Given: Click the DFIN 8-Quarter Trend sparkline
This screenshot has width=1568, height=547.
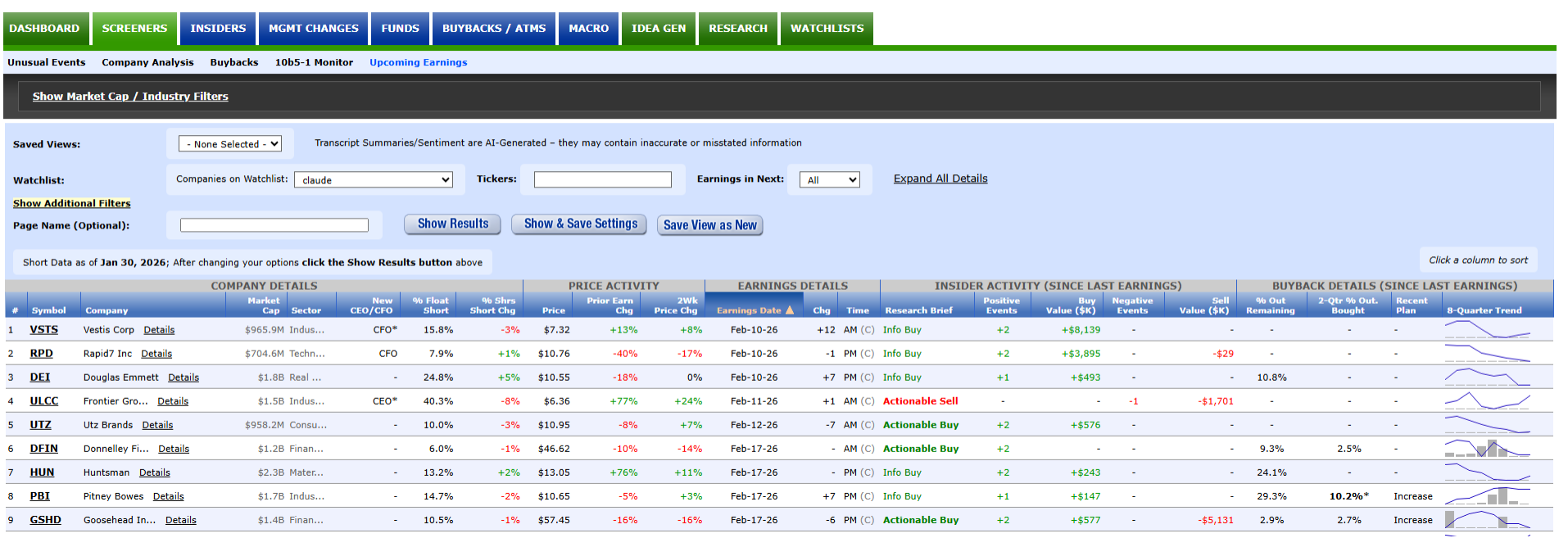Looking at the screenshot, I should [x=1487, y=449].
